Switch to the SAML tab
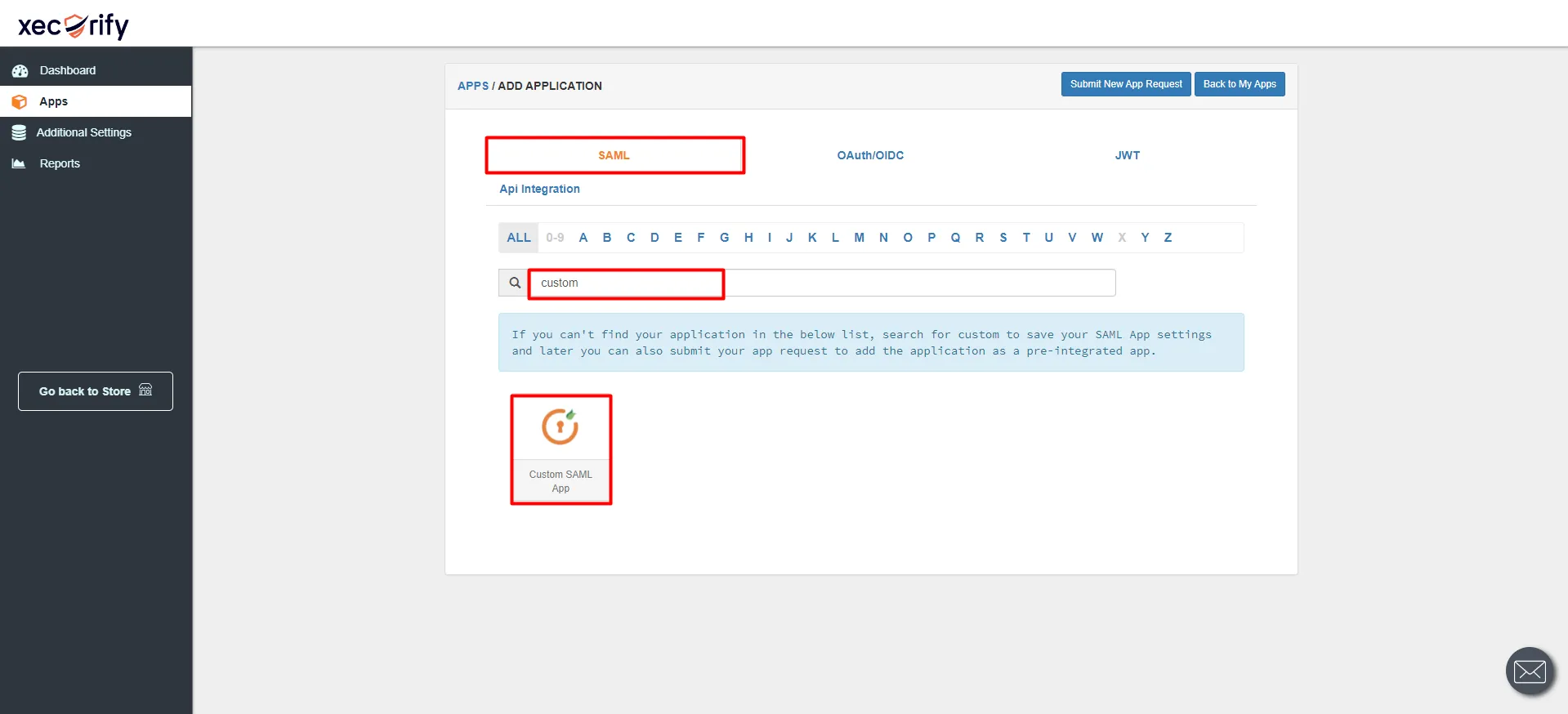1568x714 pixels. (x=614, y=155)
